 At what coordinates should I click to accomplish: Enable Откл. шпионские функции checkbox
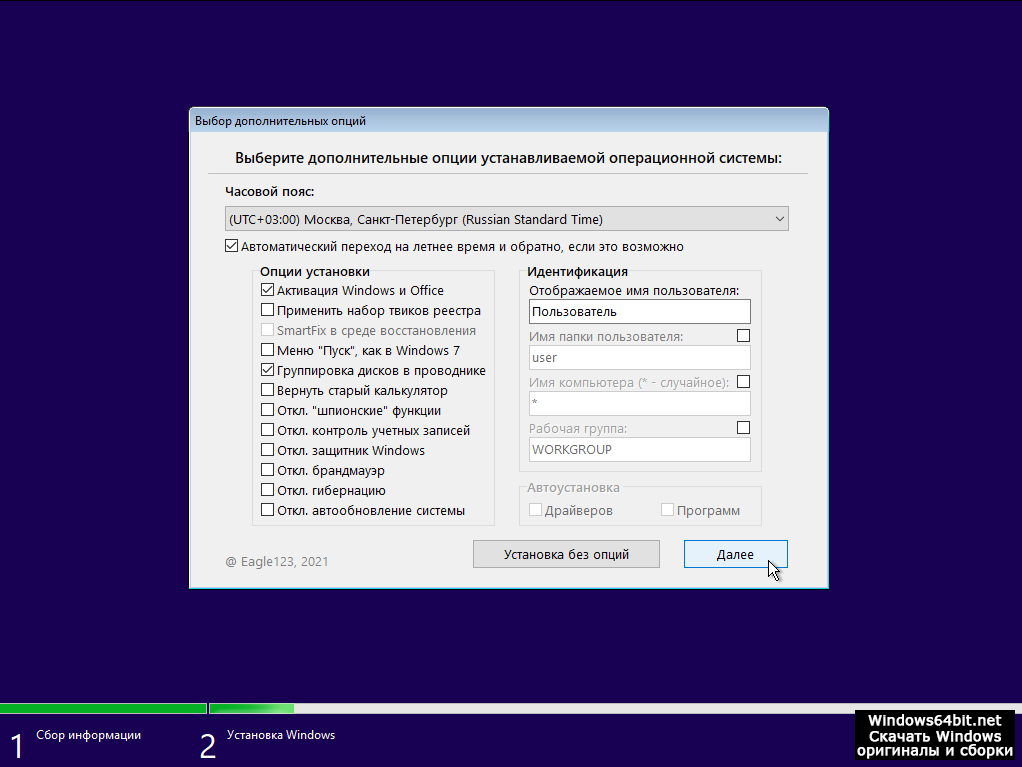(x=267, y=410)
